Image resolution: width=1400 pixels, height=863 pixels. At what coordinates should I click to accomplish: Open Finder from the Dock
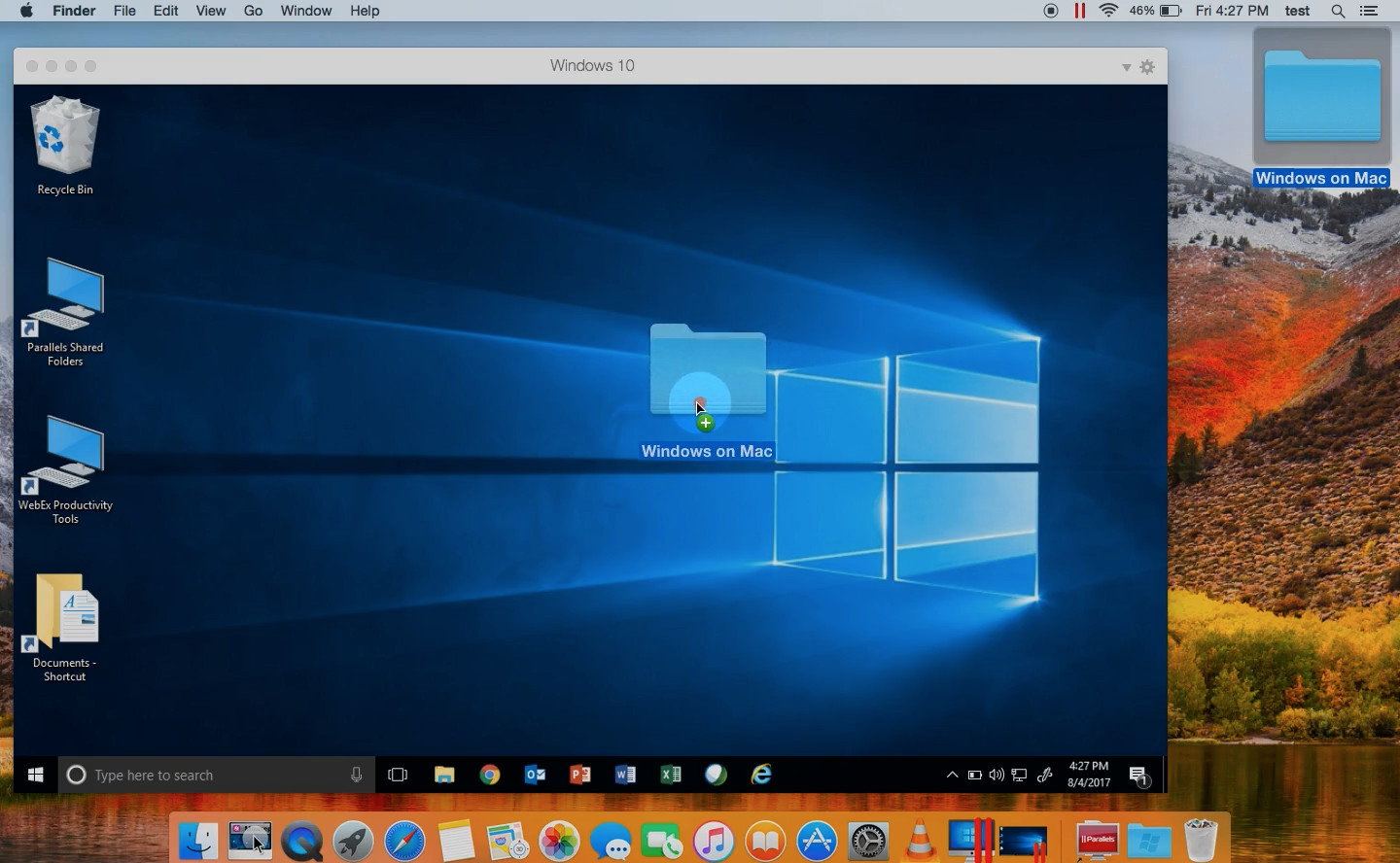(198, 841)
